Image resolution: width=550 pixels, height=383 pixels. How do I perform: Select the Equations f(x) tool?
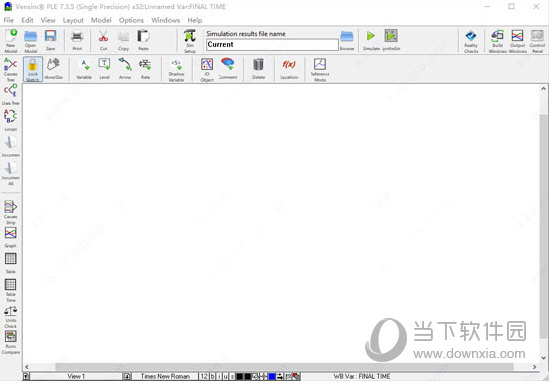pos(289,69)
